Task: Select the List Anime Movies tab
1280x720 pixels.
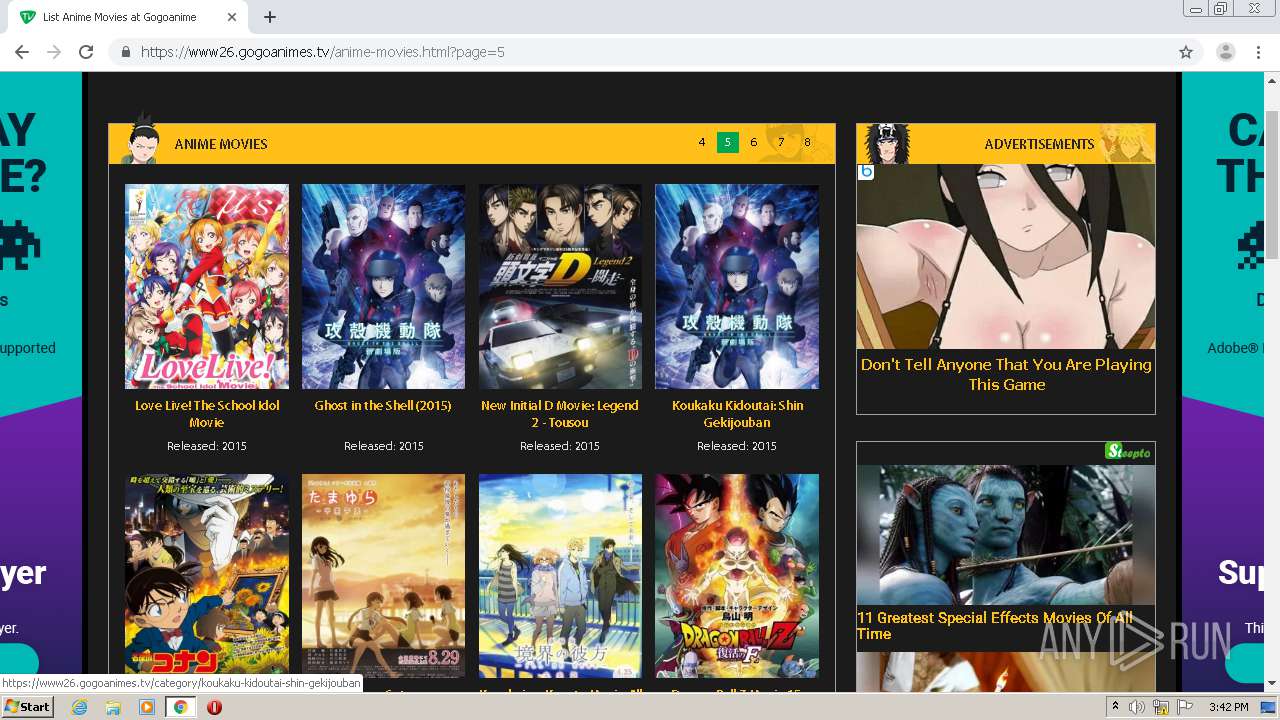Action: (x=128, y=17)
